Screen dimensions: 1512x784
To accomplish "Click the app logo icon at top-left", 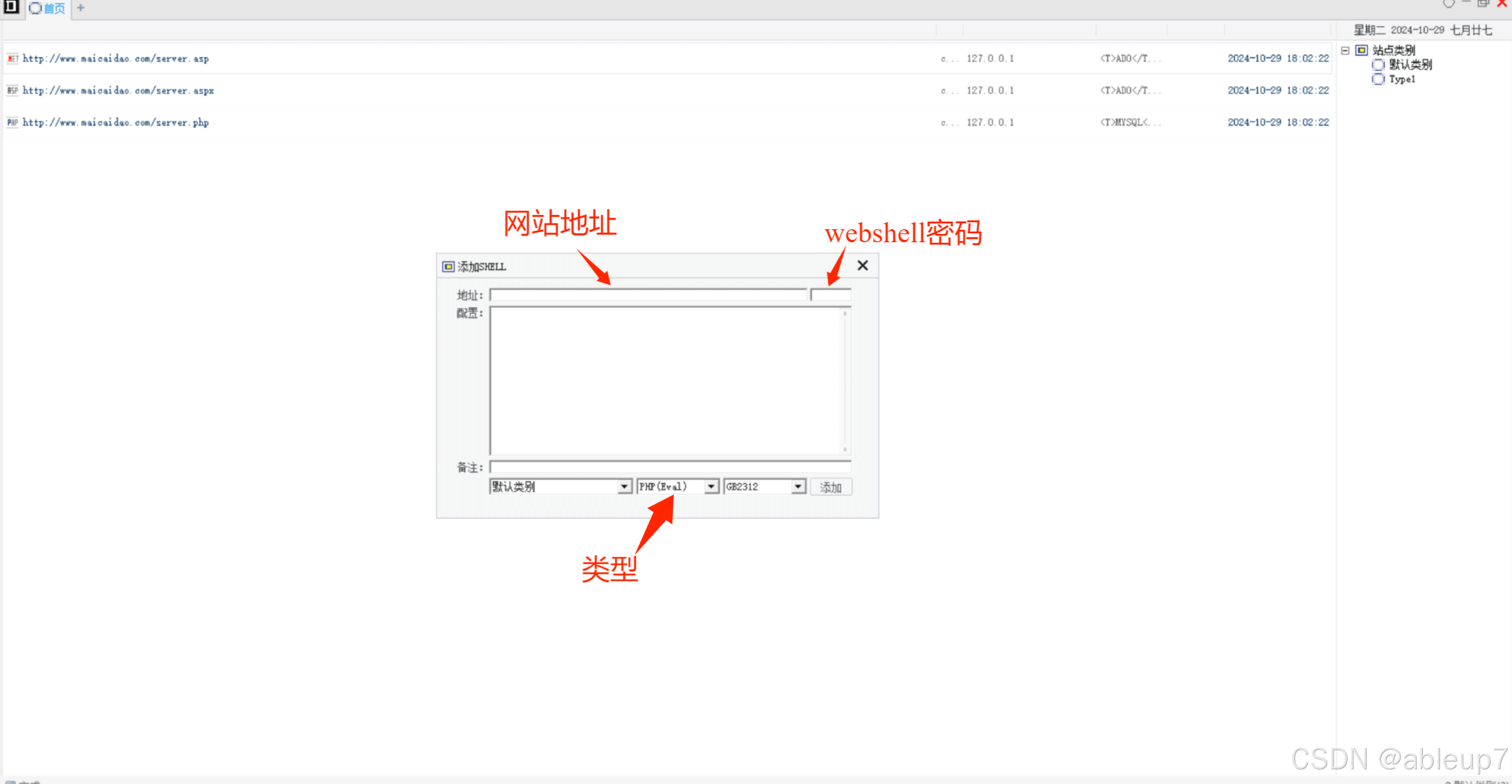I will point(11,6).
